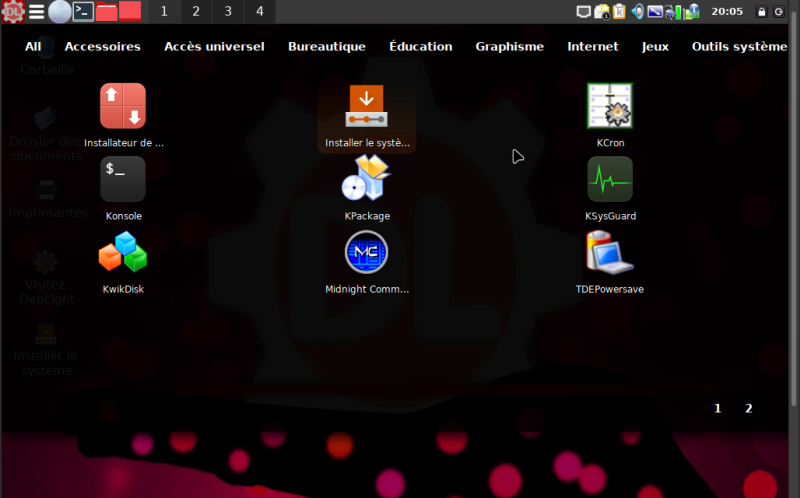
Task: Launch KSysGuard system monitor
Action: 610,180
